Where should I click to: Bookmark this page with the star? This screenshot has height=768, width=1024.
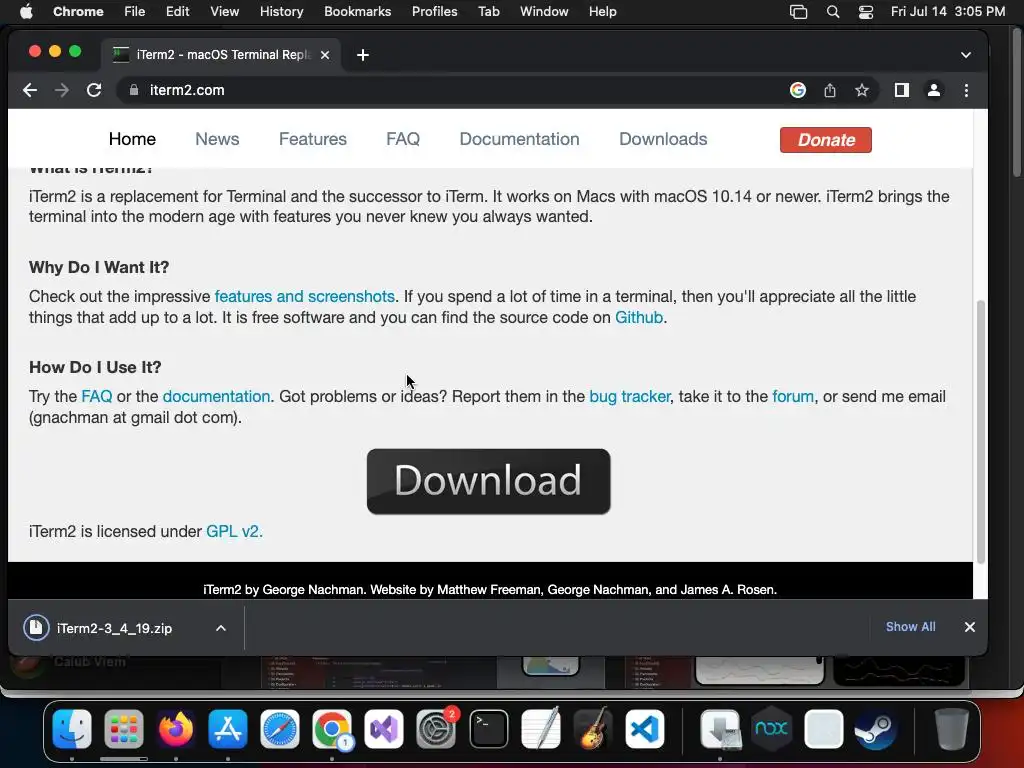862,90
